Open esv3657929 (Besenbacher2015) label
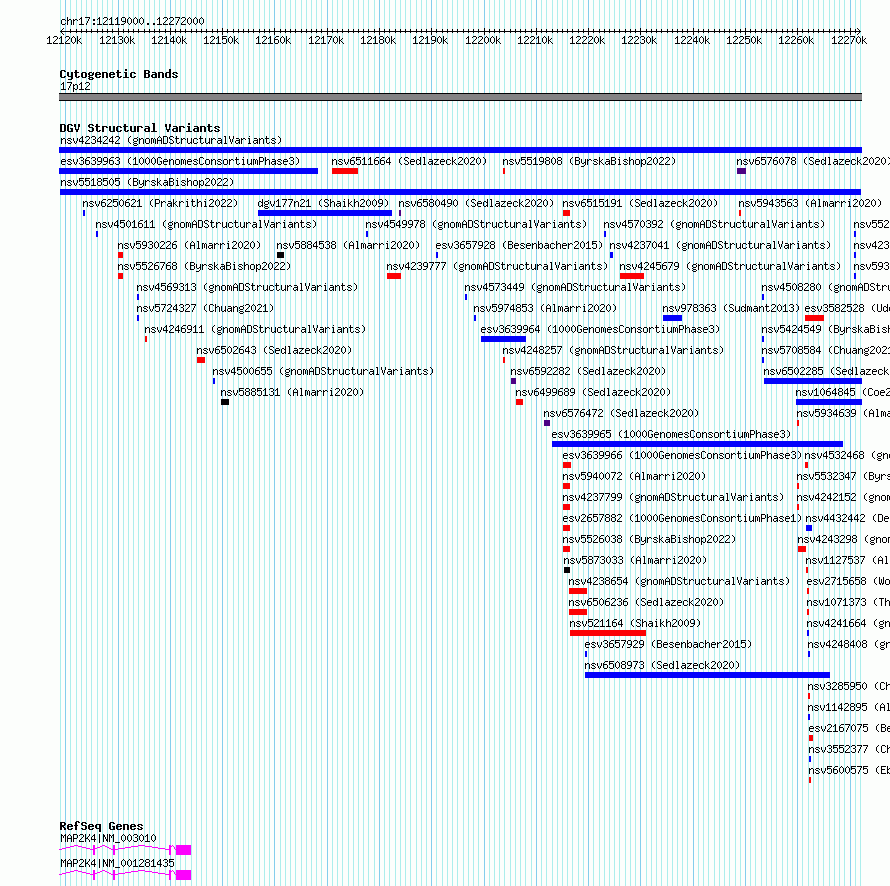The height and width of the screenshot is (886, 890). (668, 644)
